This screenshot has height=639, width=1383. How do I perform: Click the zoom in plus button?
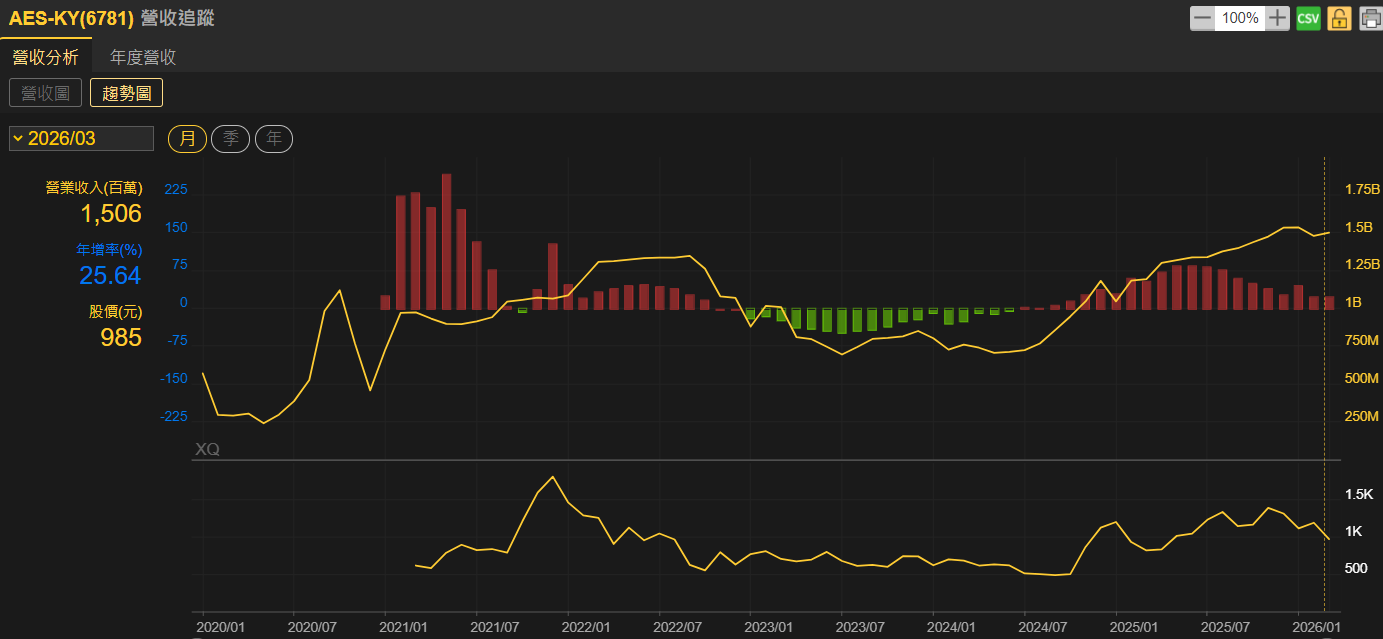(x=1277, y=18)
